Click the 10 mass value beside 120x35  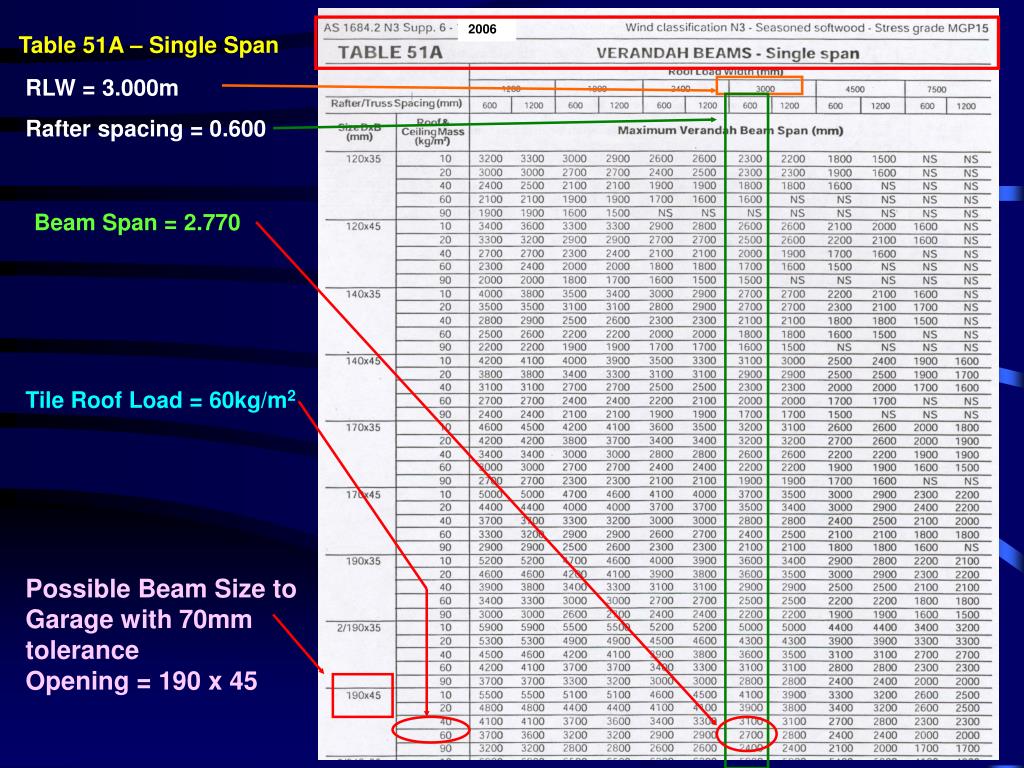[445, 159]
